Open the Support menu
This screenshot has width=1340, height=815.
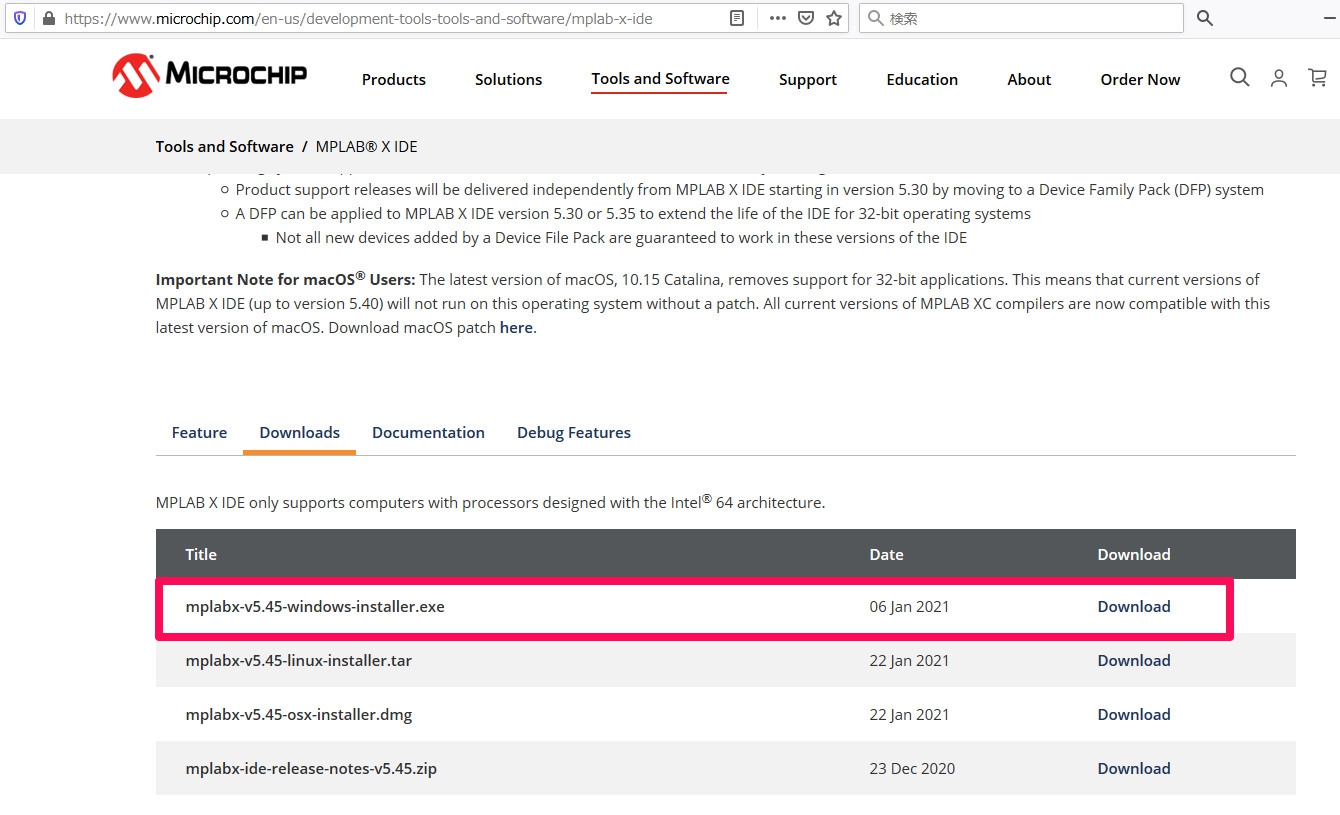click(x=808, y=79)
